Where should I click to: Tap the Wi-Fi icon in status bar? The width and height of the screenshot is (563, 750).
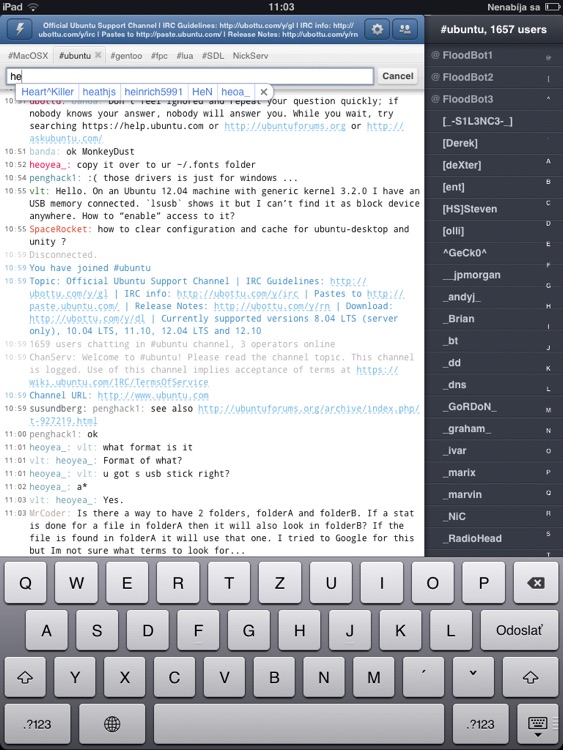click(x=33, y=7)
